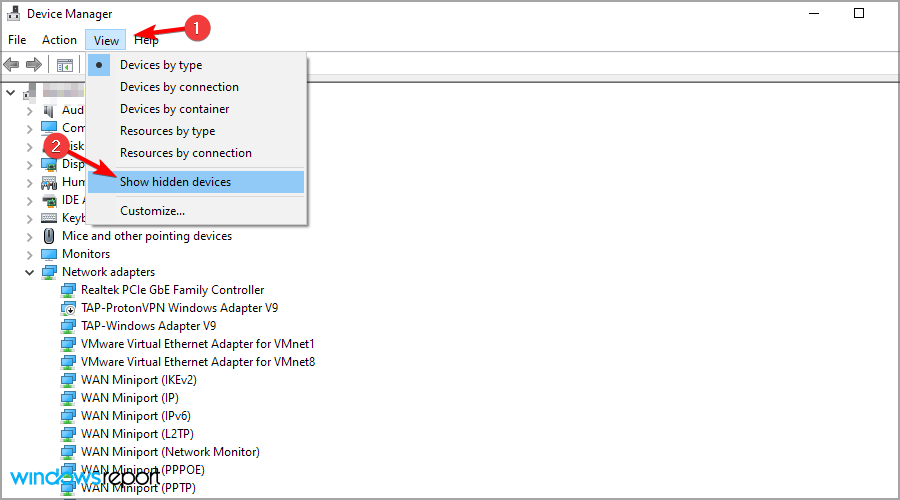Select TAP-Windows Adapter V9
Screen dimensions: 900x500
click(x=148, y=325)
